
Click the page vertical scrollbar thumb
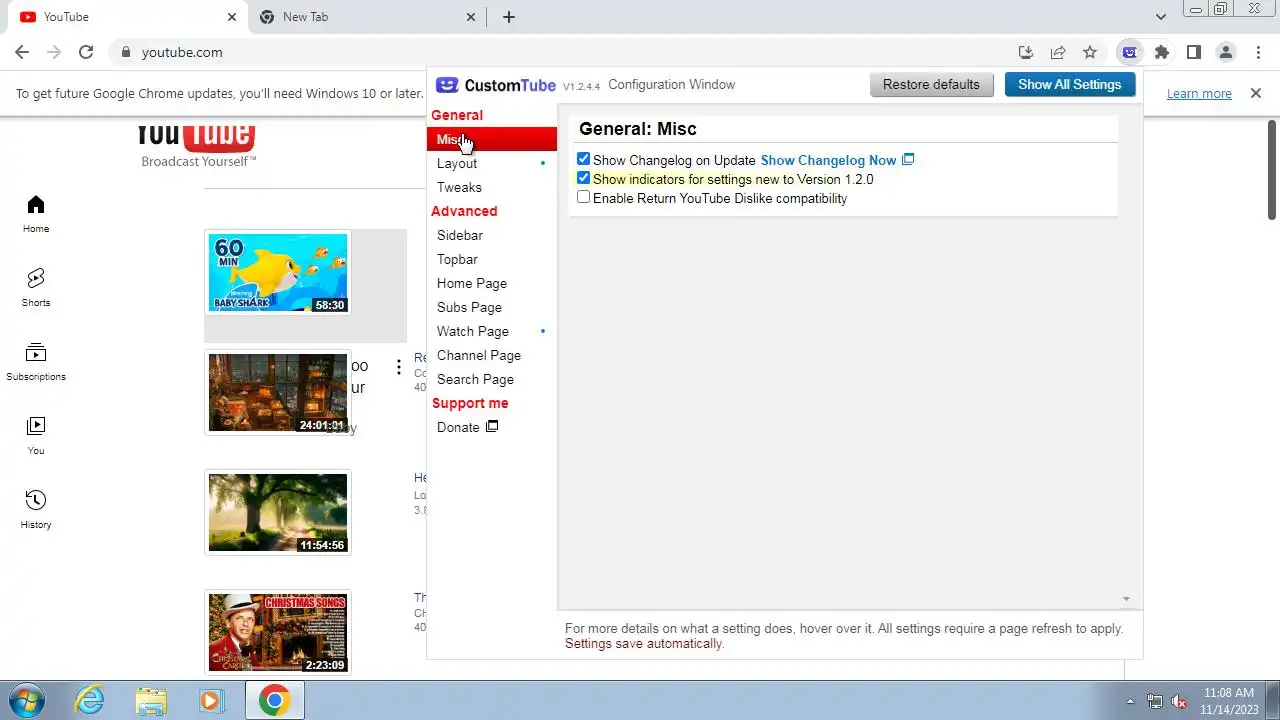[1272, 169]
